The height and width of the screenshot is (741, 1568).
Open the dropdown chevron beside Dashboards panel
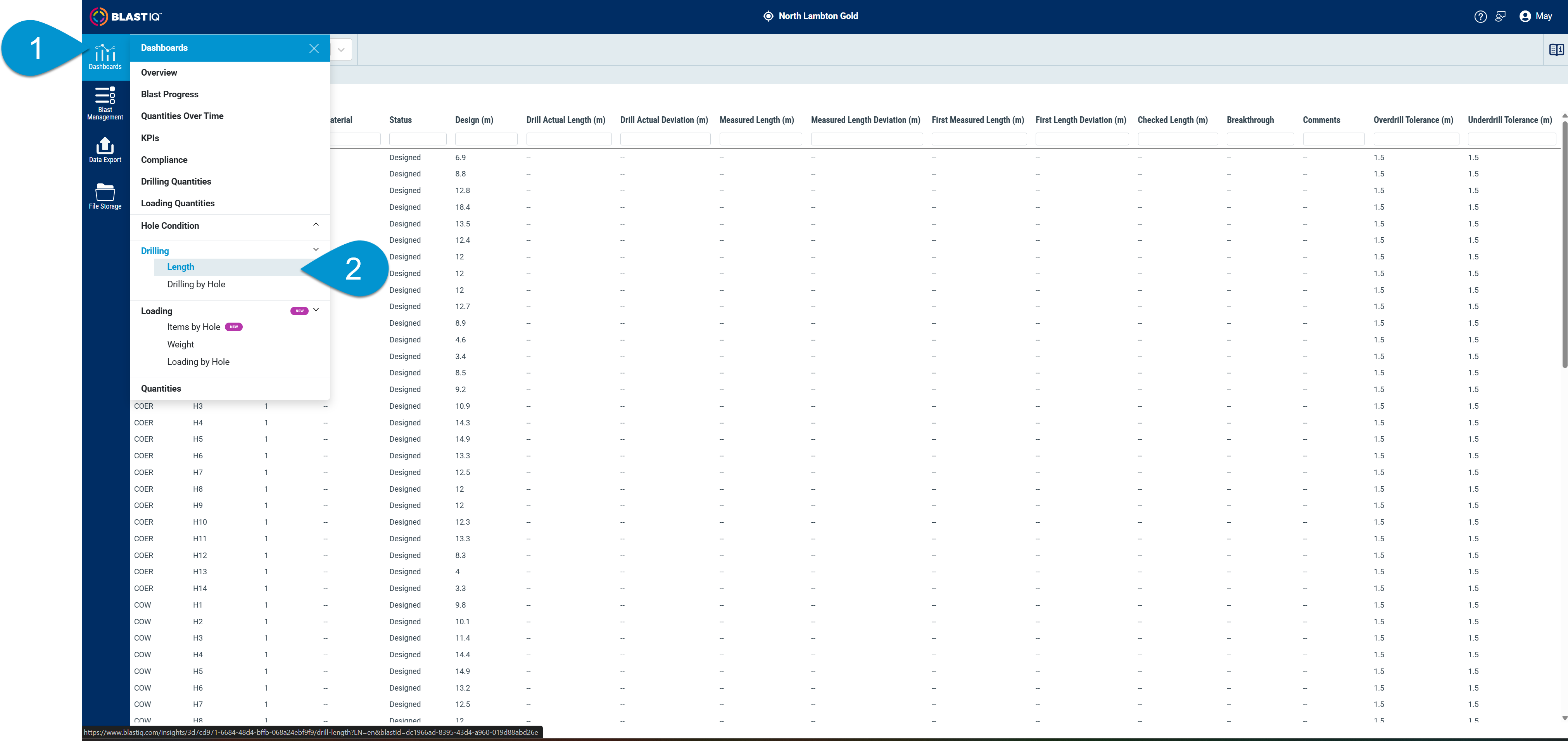(x=342, y=50)
